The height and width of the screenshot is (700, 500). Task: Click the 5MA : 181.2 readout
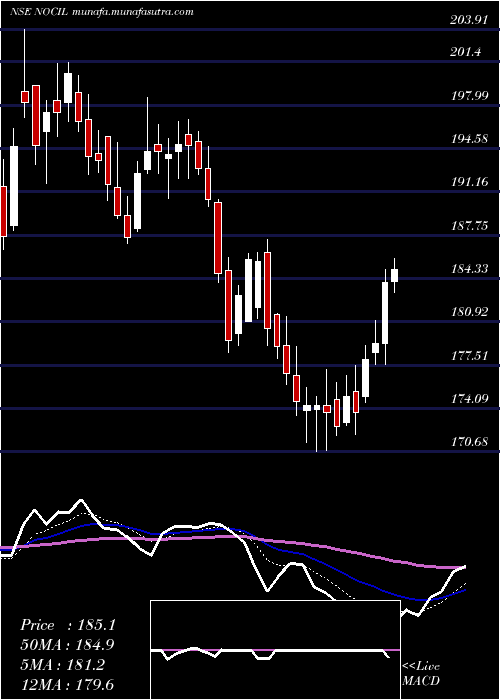click(62, 665)
